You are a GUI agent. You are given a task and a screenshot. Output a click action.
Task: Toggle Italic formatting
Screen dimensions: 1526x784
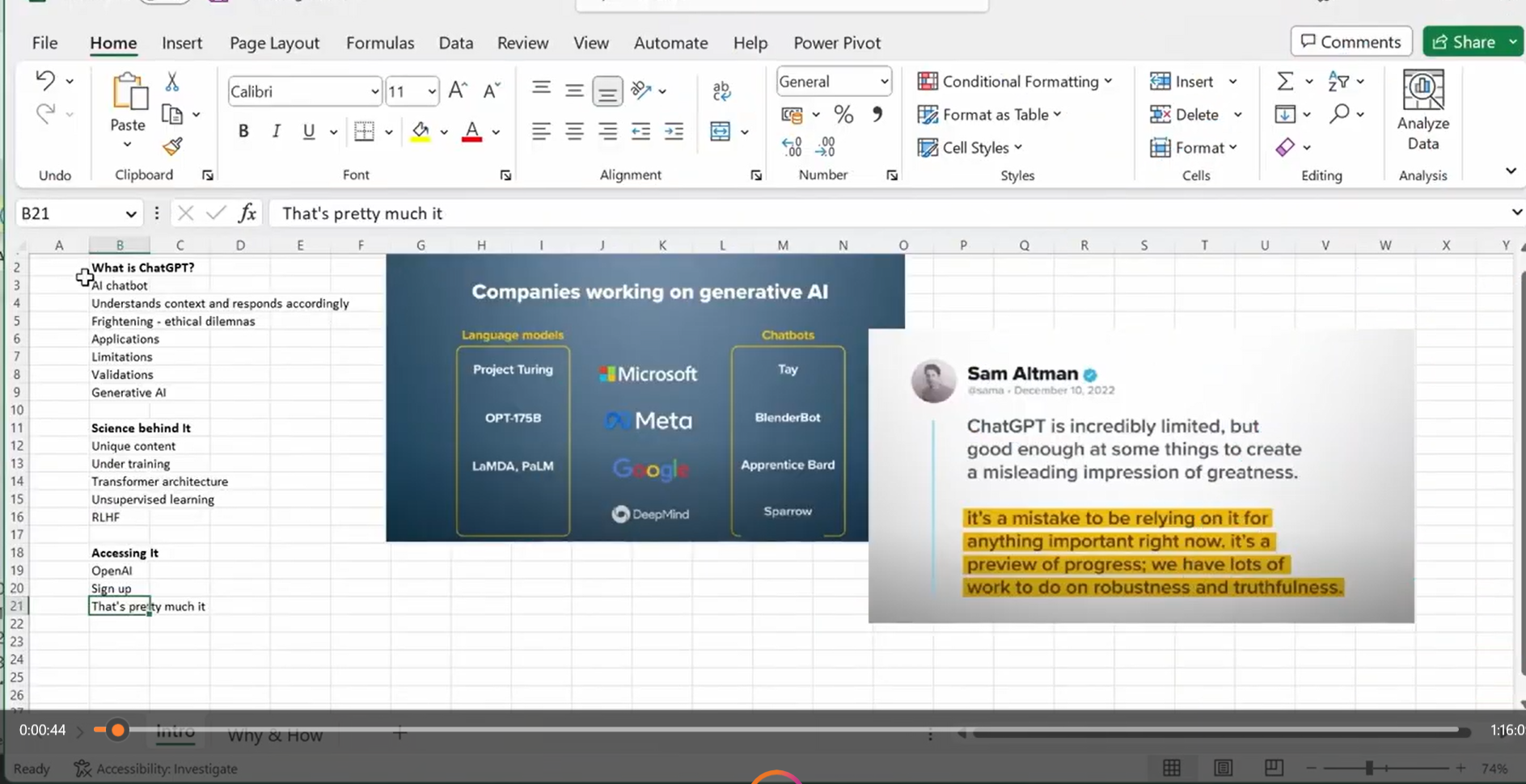276,132
